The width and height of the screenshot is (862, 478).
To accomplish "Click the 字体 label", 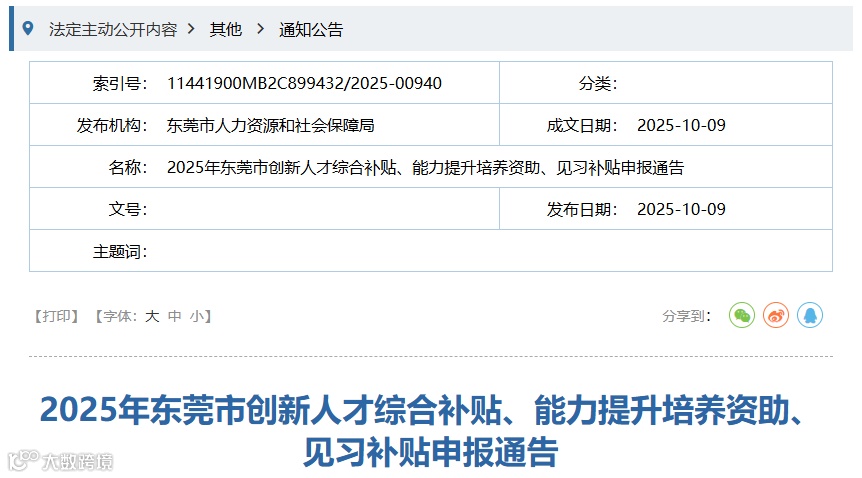I will 120,316.
